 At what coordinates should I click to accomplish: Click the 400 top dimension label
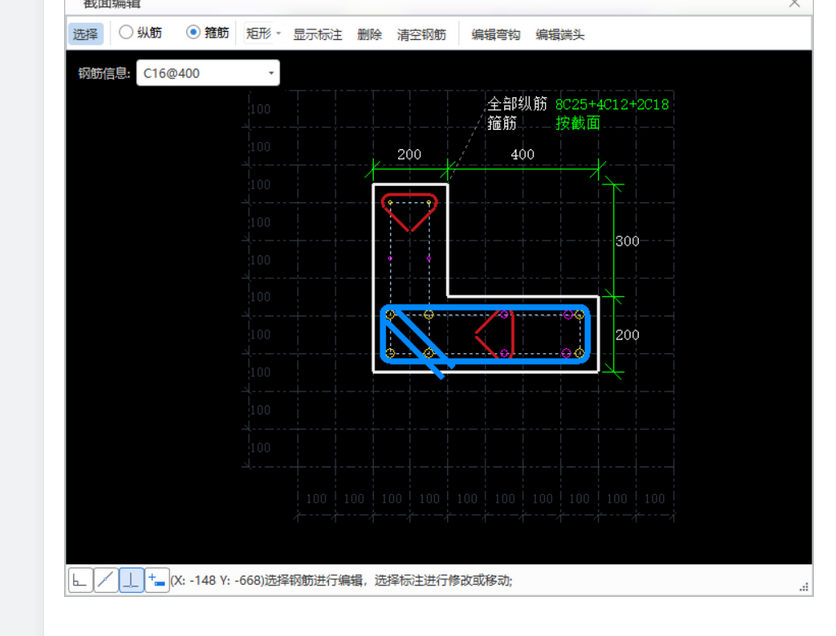tap(522, 155)
